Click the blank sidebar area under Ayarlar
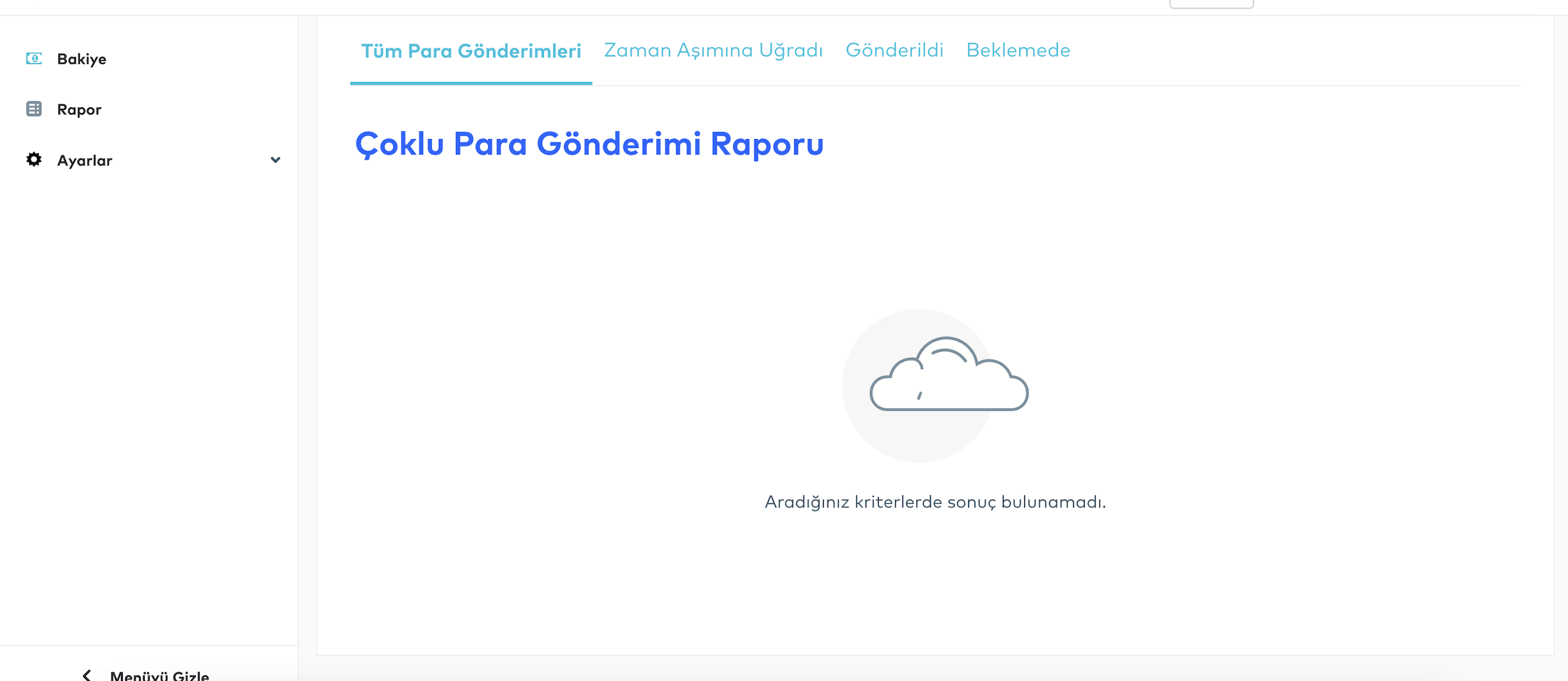The image size is (1568, 681). (x=149, y=395)
